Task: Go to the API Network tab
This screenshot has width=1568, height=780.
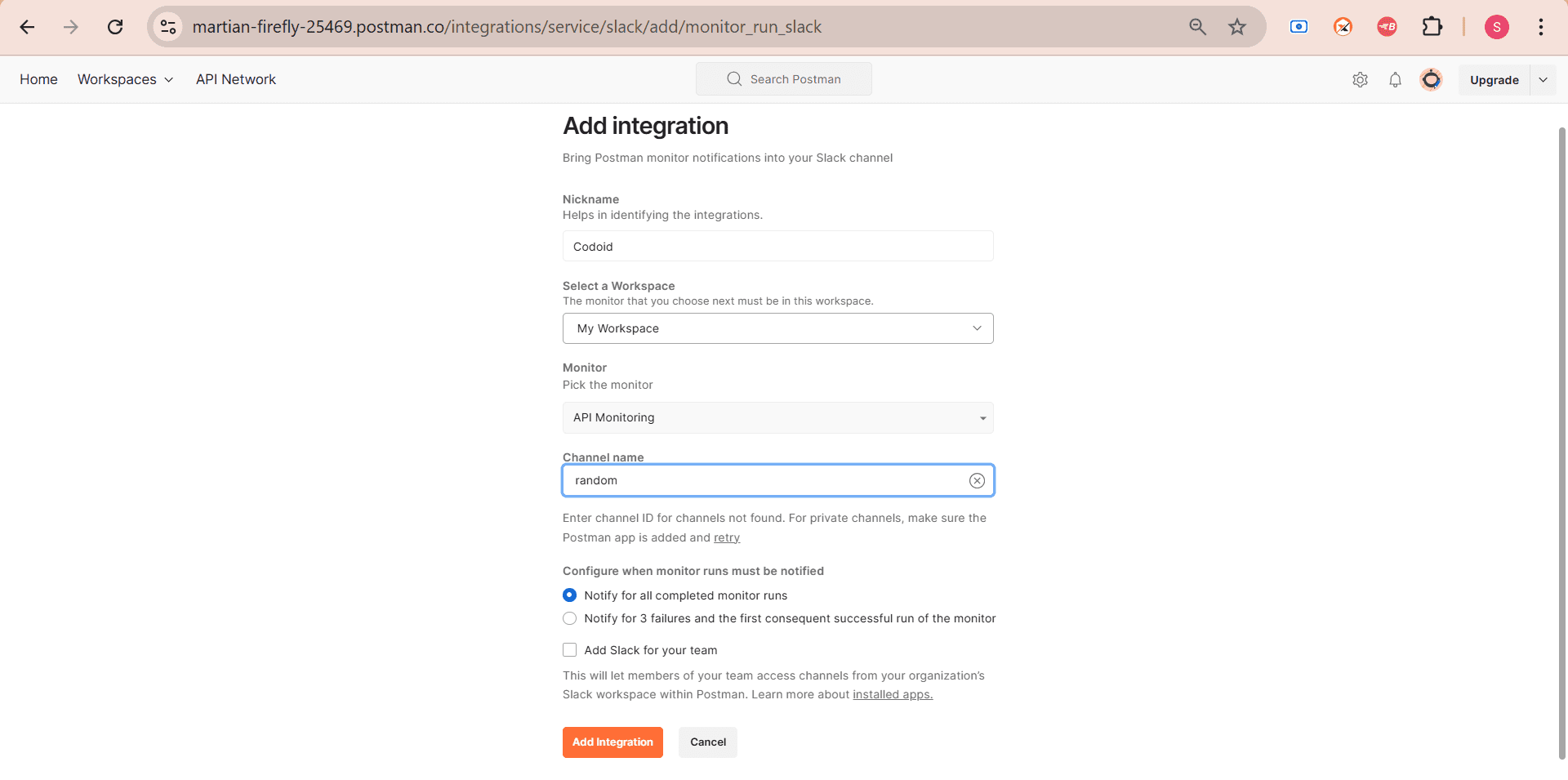Action: click(x=235, y=79)
